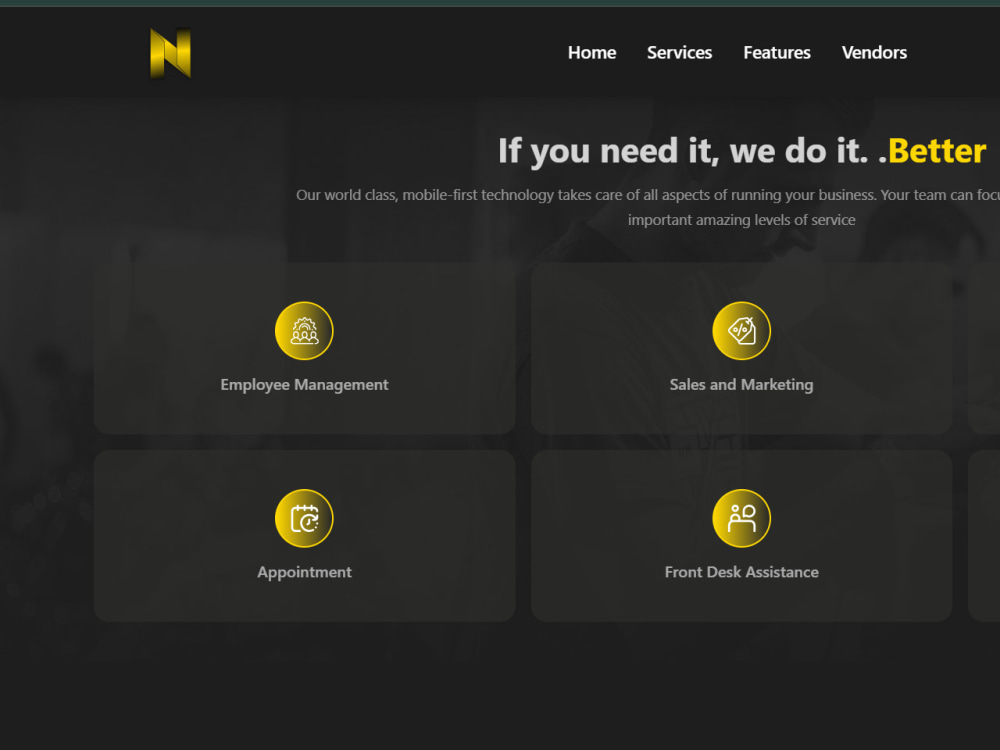Image resolution: width=1000 pixels, height=750 pixels.
Task: Open the Front Desk Assistance label
Action: [741, 572]
